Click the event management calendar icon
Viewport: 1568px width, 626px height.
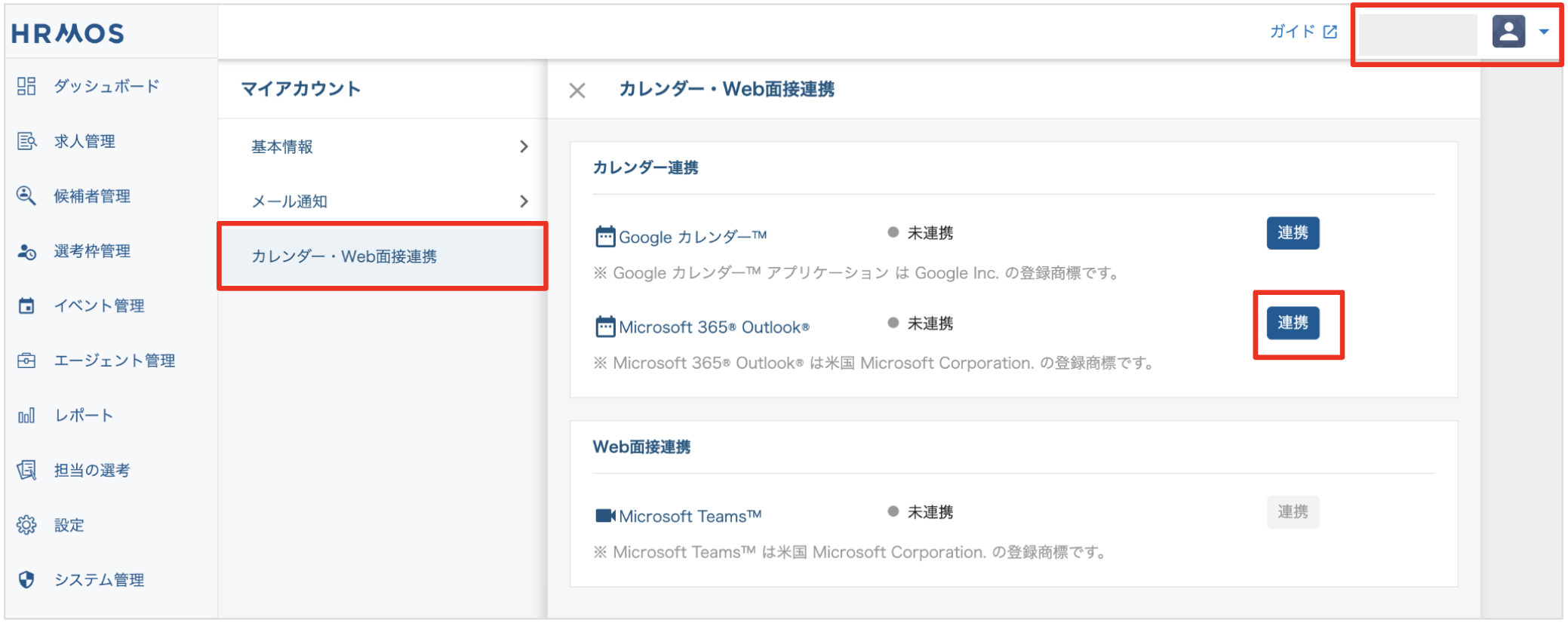26,305
